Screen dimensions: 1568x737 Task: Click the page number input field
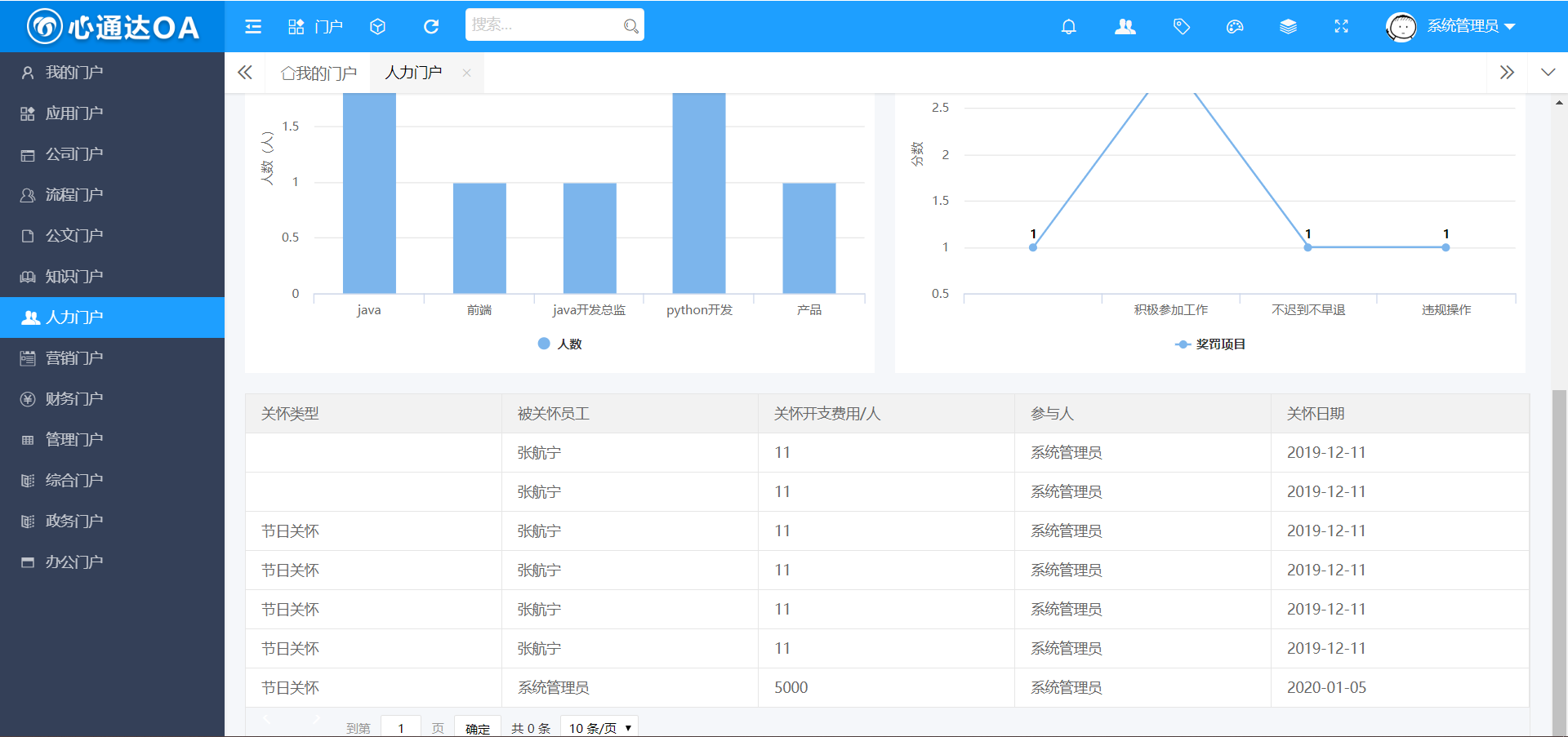(x=401, y=727)
